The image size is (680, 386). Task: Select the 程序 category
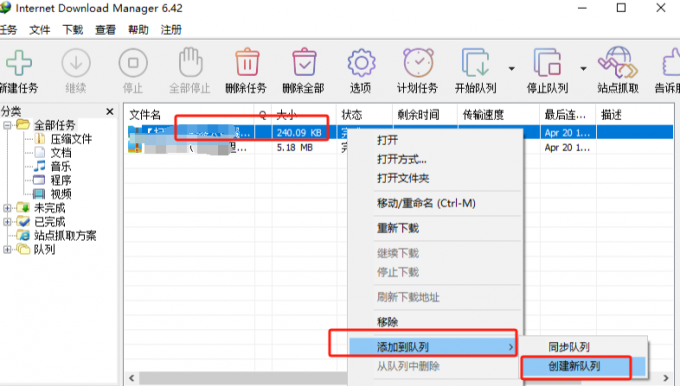61,180
